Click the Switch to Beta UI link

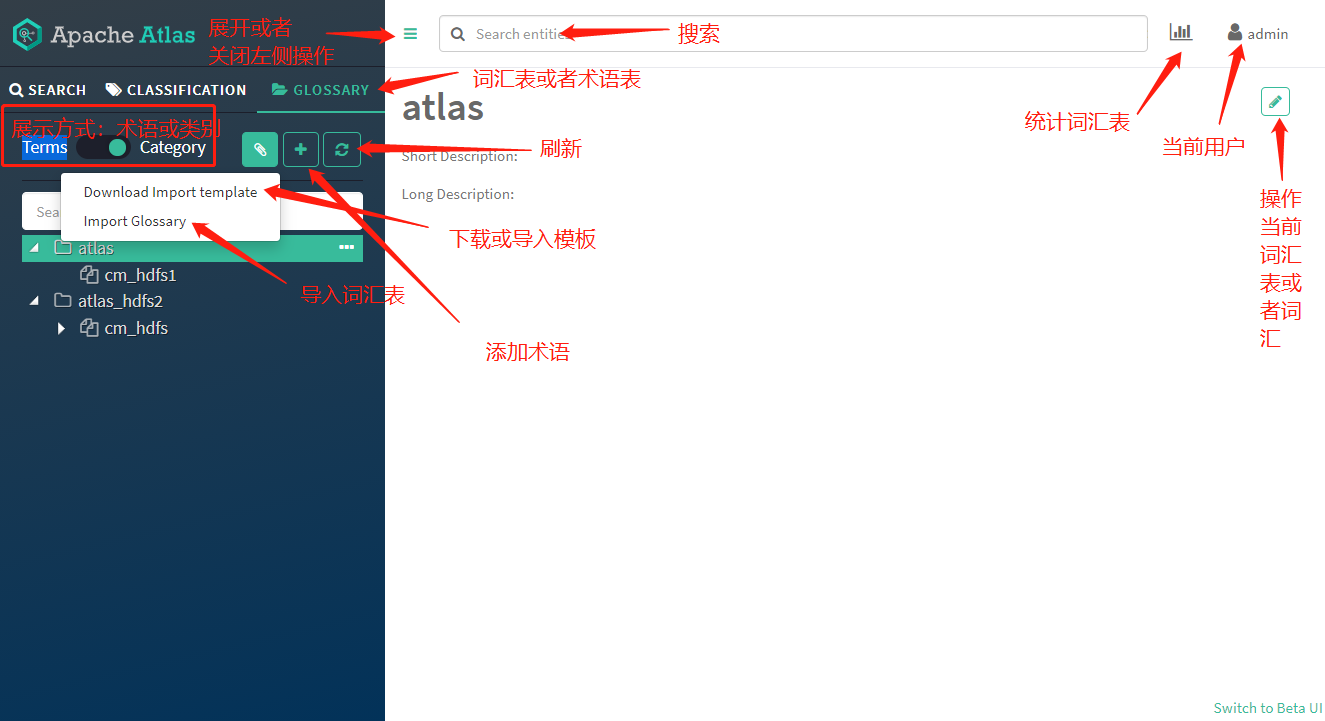pos(1268,708)
